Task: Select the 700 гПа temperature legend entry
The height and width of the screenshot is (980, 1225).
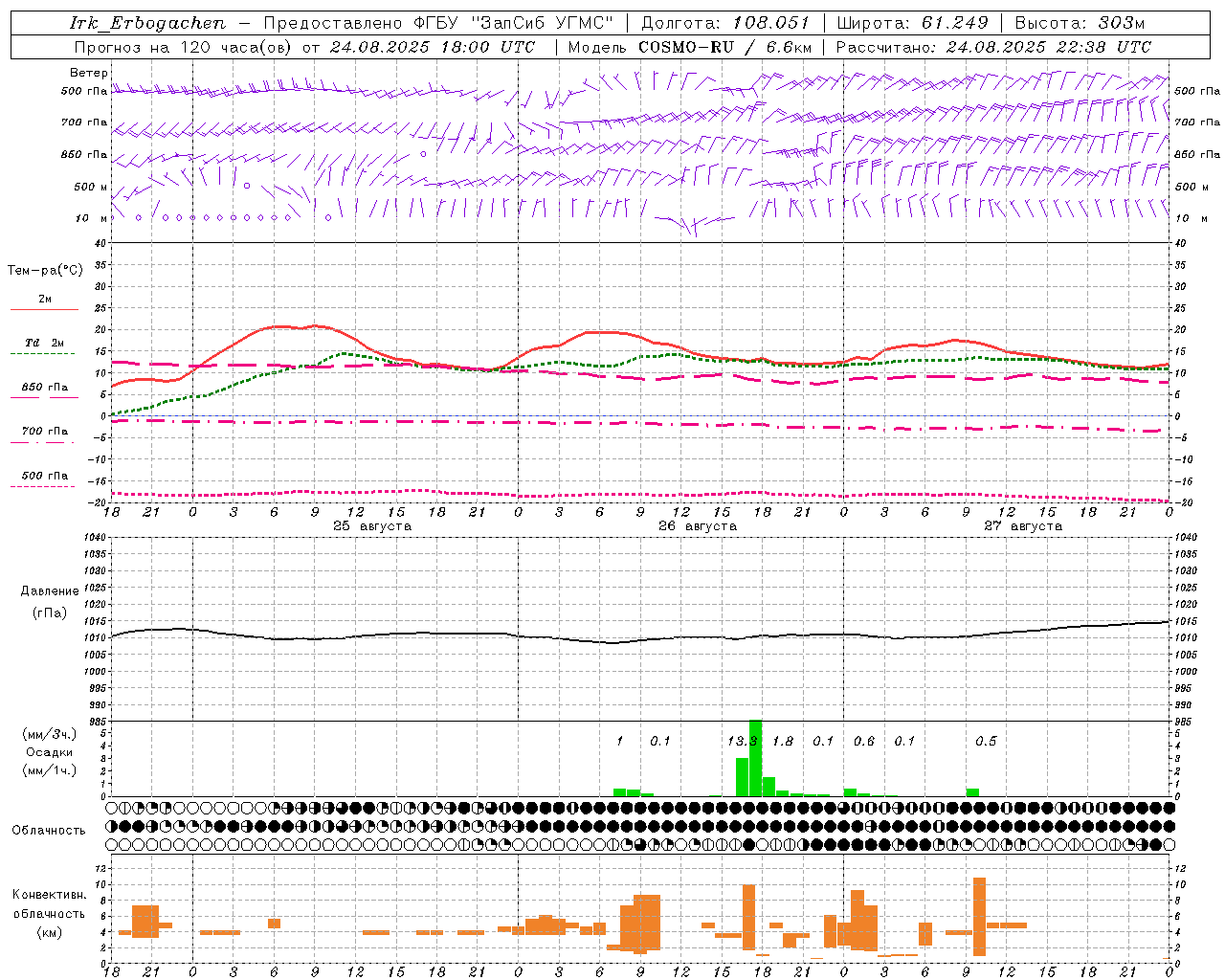Action: click(x=44, y=432)
